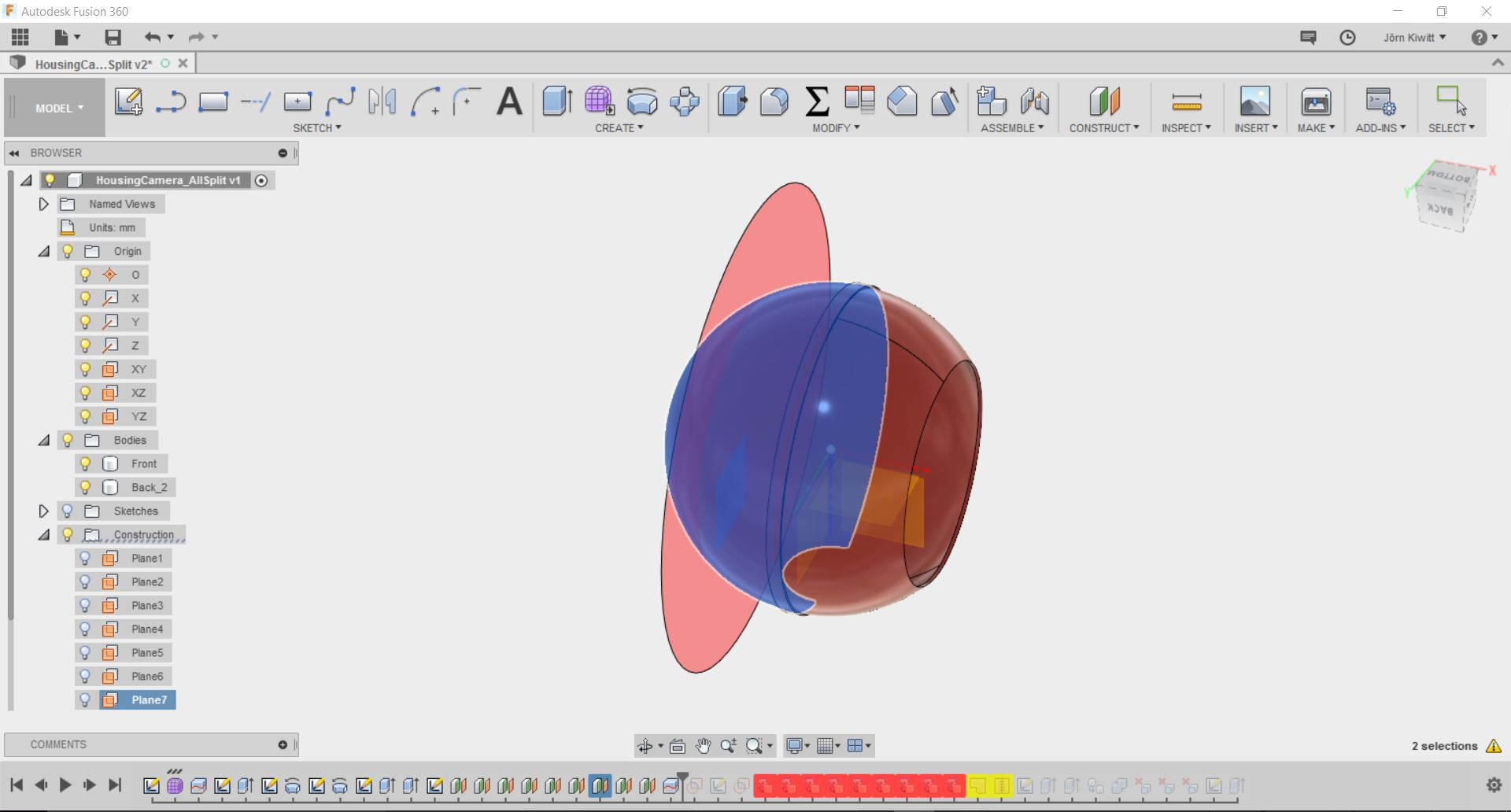
Task: Collapse the Construction folder
Action: [x=44, y=534]
